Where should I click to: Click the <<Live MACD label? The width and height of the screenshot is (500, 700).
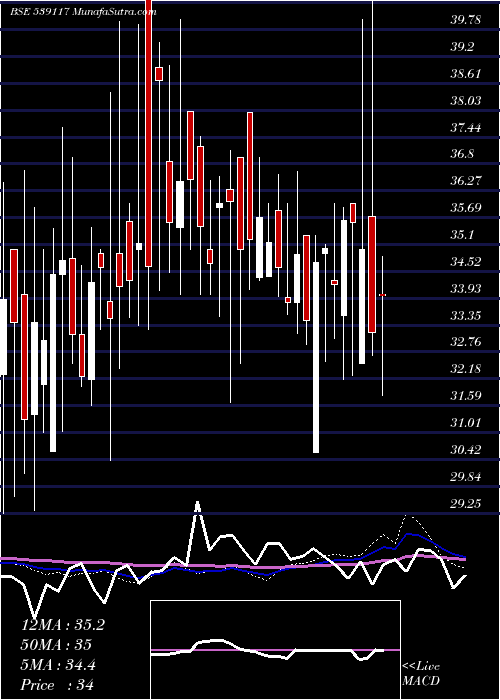[421, 673]
